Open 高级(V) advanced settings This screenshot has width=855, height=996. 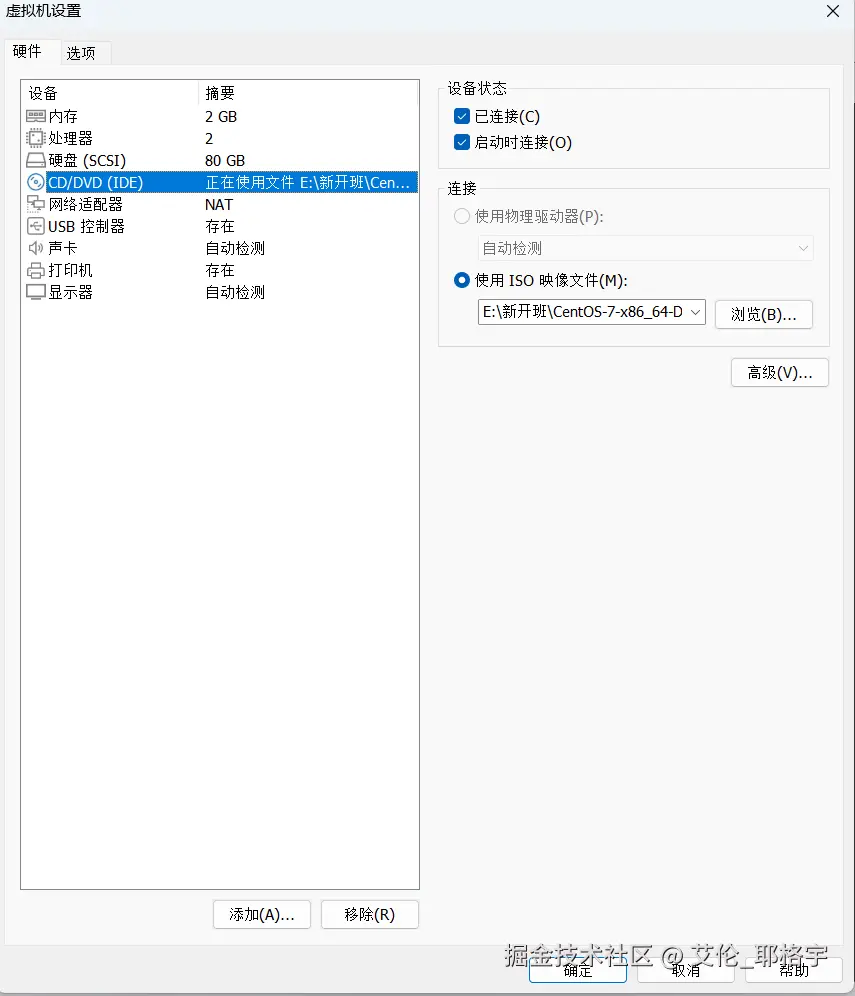click(779, 372)
